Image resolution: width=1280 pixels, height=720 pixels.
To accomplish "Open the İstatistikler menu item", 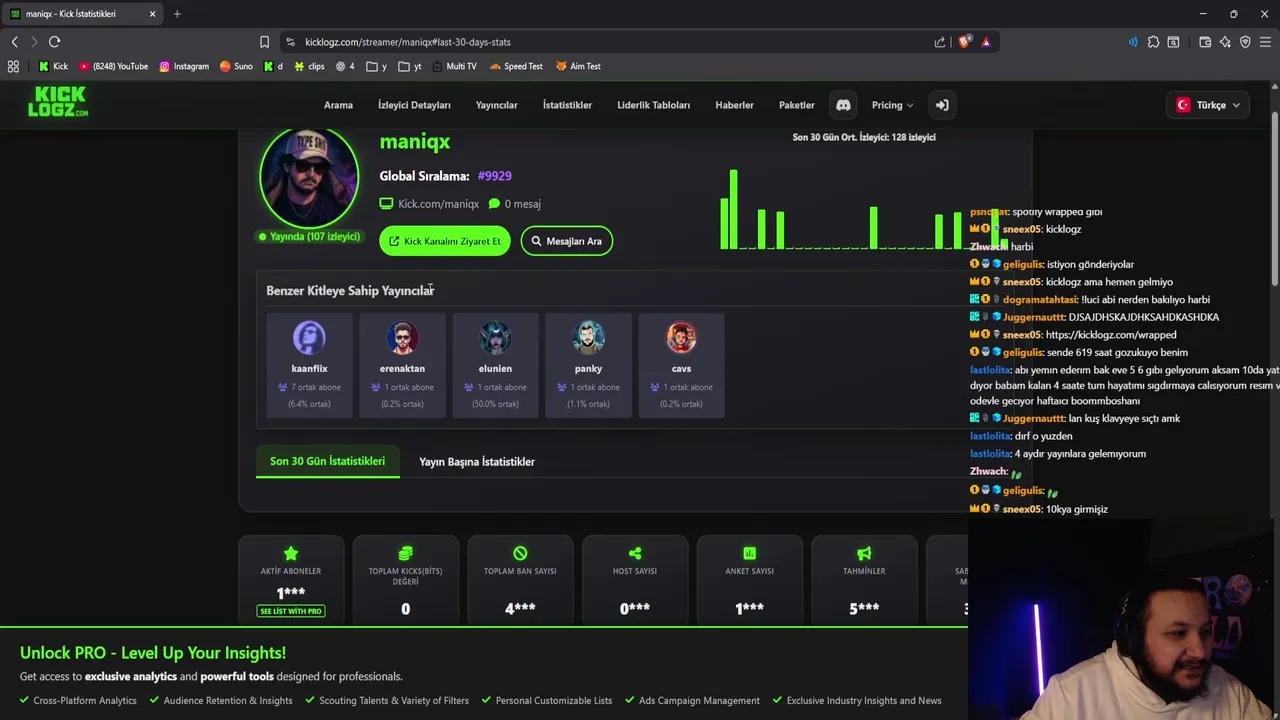I will coord(567,105).
